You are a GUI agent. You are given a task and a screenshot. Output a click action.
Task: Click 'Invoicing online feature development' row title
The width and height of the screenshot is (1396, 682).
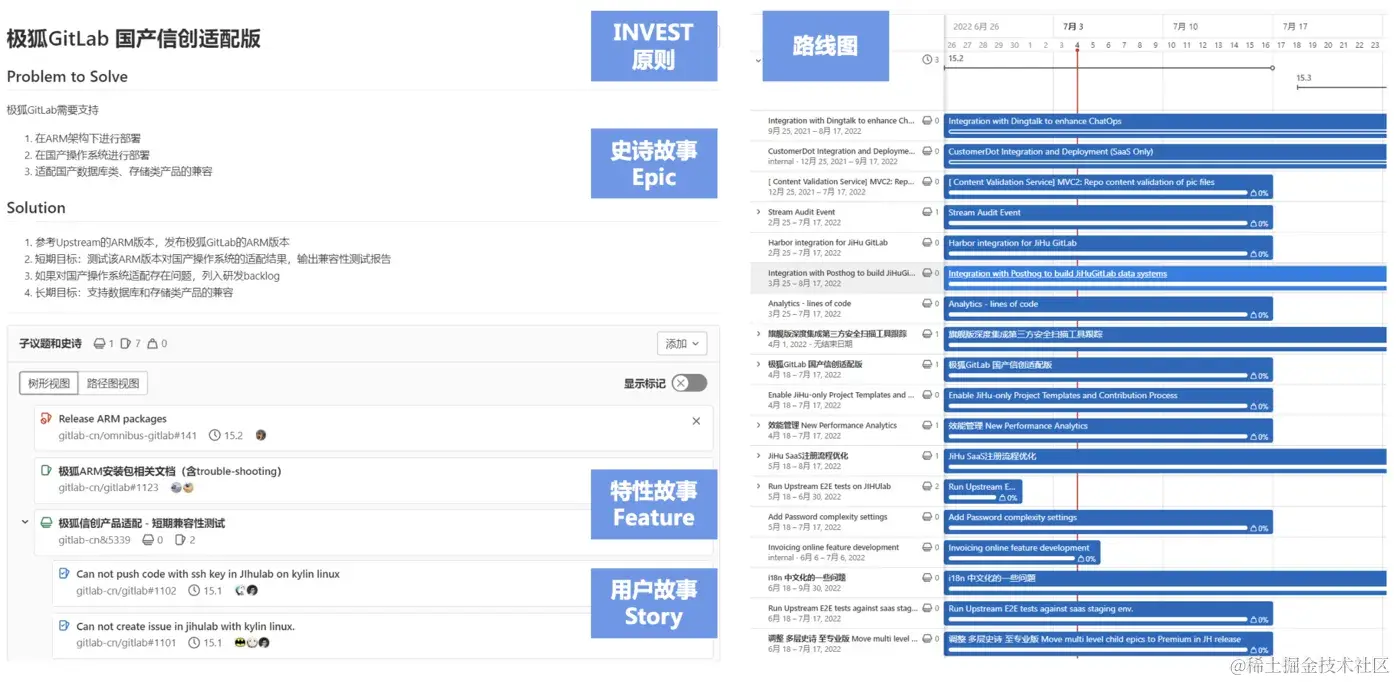834,547
